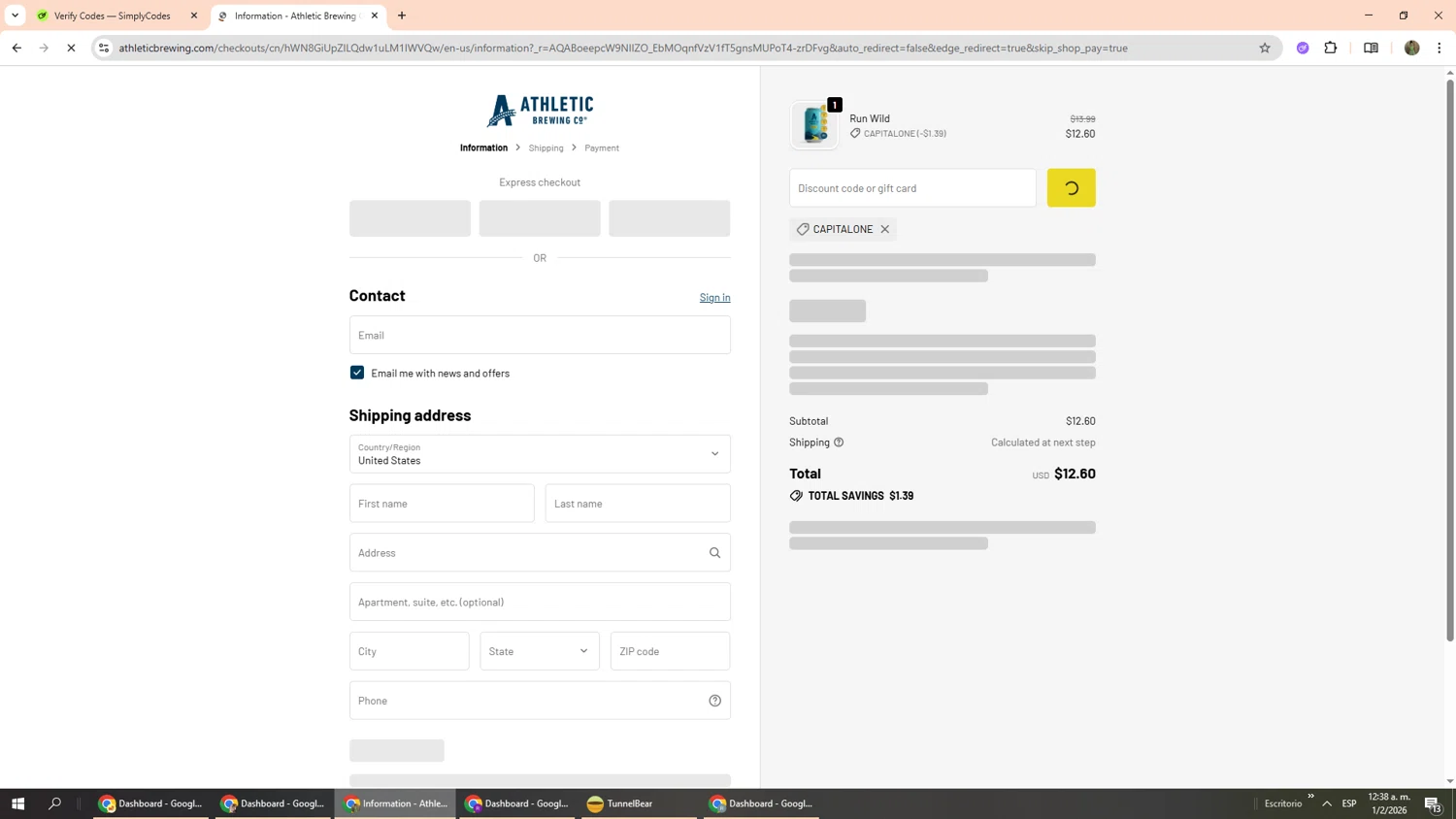Open the tab search dropdown arrow
The height and width of the screenshot is (819, 1456).
[15, 16]
